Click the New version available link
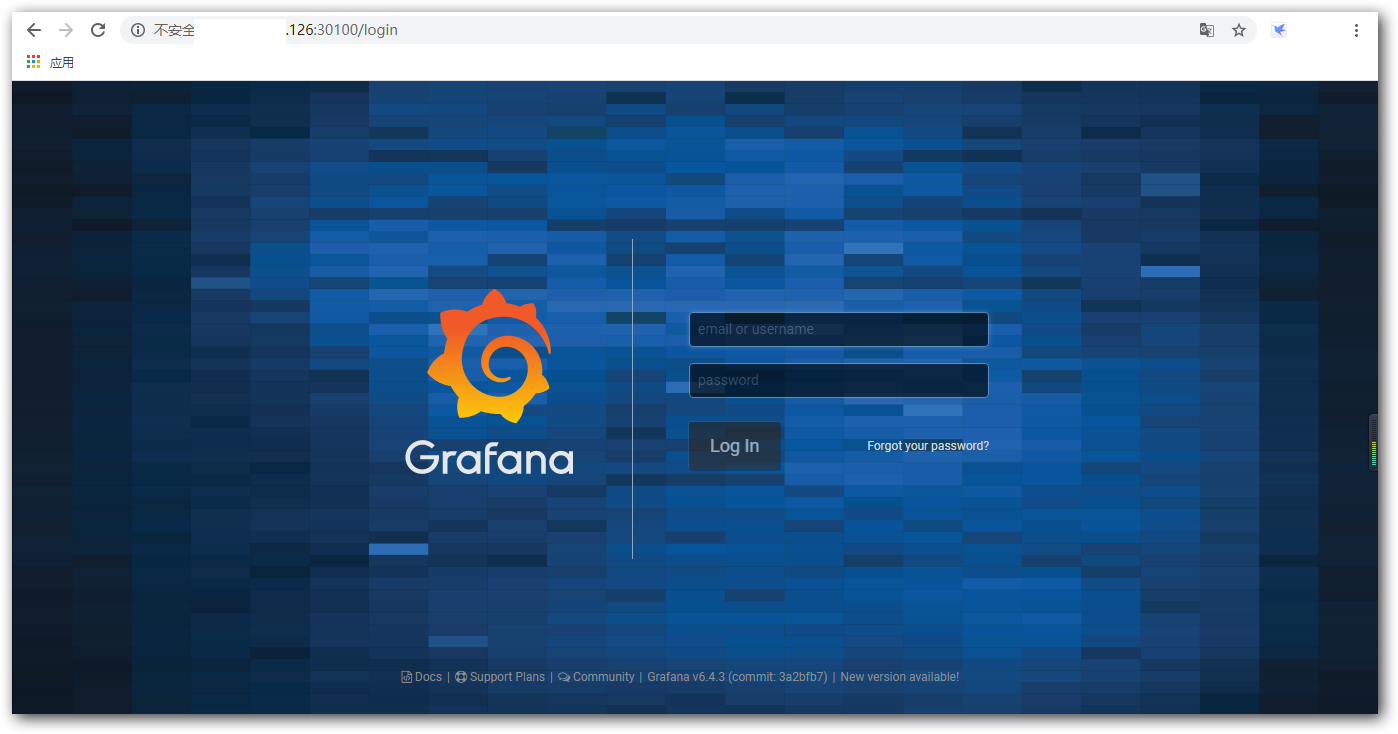The image size is (1398, 734). coord(899,677)
